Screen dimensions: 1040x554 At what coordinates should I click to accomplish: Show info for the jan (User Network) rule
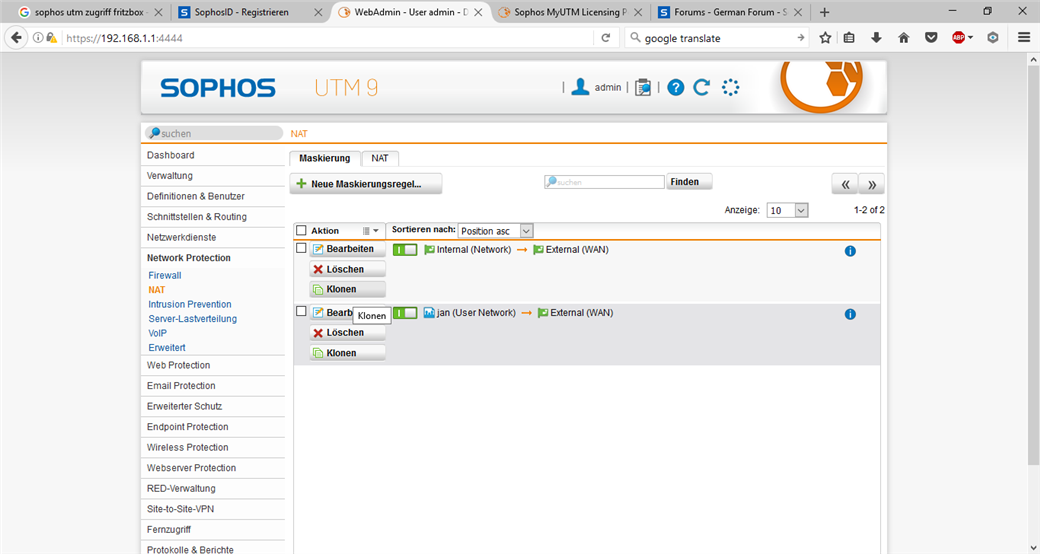point(850,314)
